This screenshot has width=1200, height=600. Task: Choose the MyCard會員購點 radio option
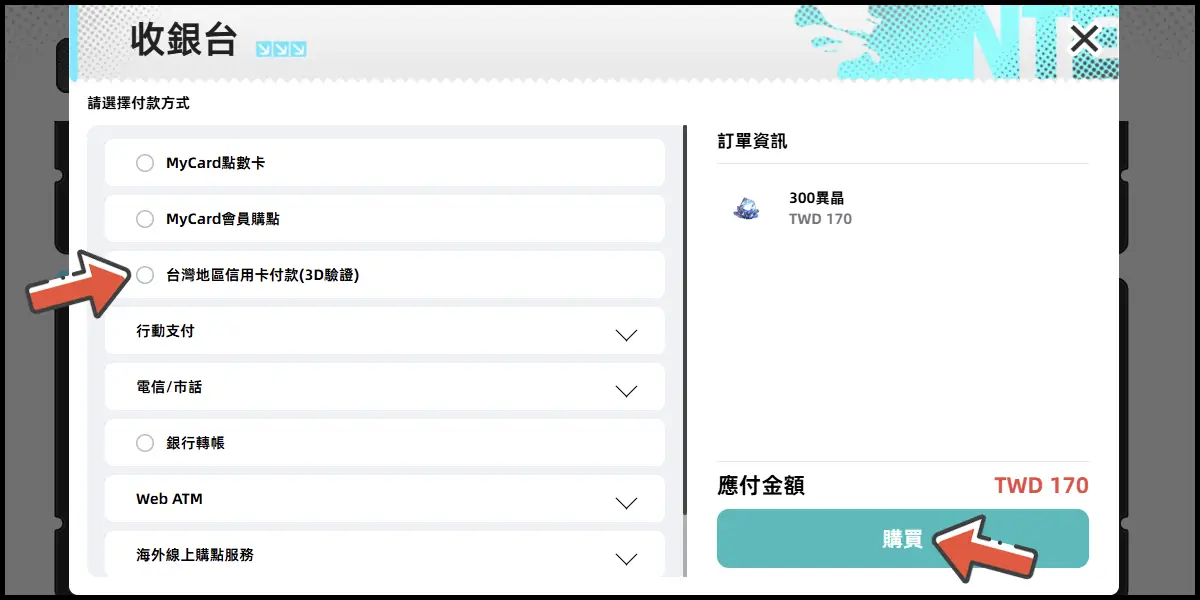click(145, 219)
